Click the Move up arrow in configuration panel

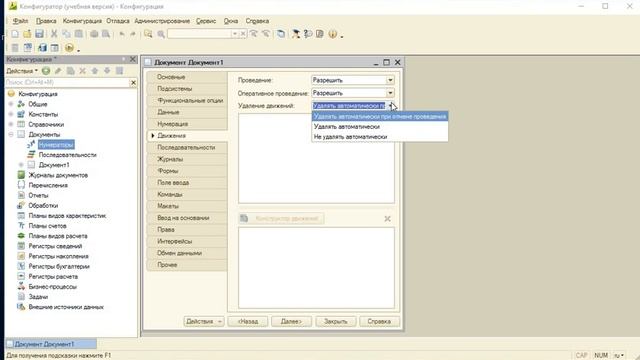pos(95,71)
